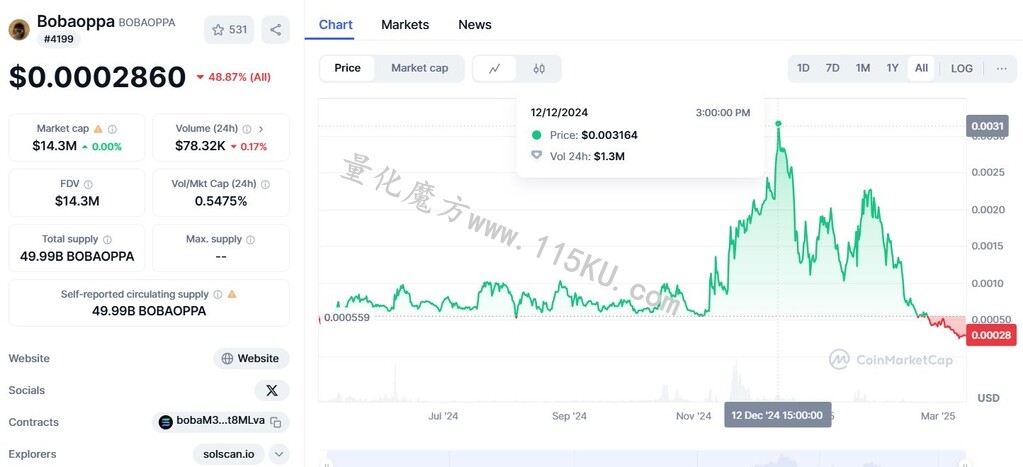The width and height of the screenshot is (1023, 467).
Task: Open chart more options ellipsis
Action: (1001, 68)
